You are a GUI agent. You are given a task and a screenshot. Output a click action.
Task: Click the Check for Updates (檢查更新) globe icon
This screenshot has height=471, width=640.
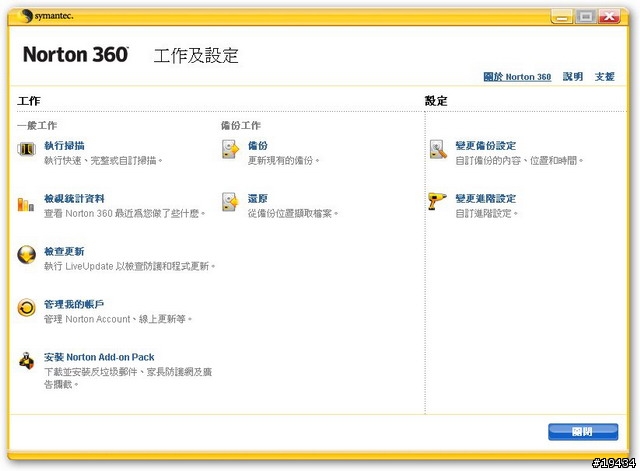coord(27,255)
